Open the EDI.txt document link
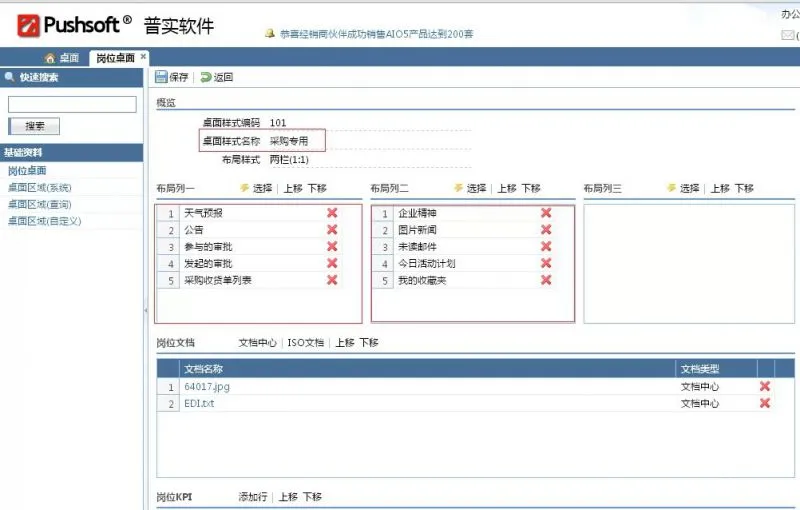The height and width of the screenshot is (510, 800). pyautogui.click(x=199, y=403)
